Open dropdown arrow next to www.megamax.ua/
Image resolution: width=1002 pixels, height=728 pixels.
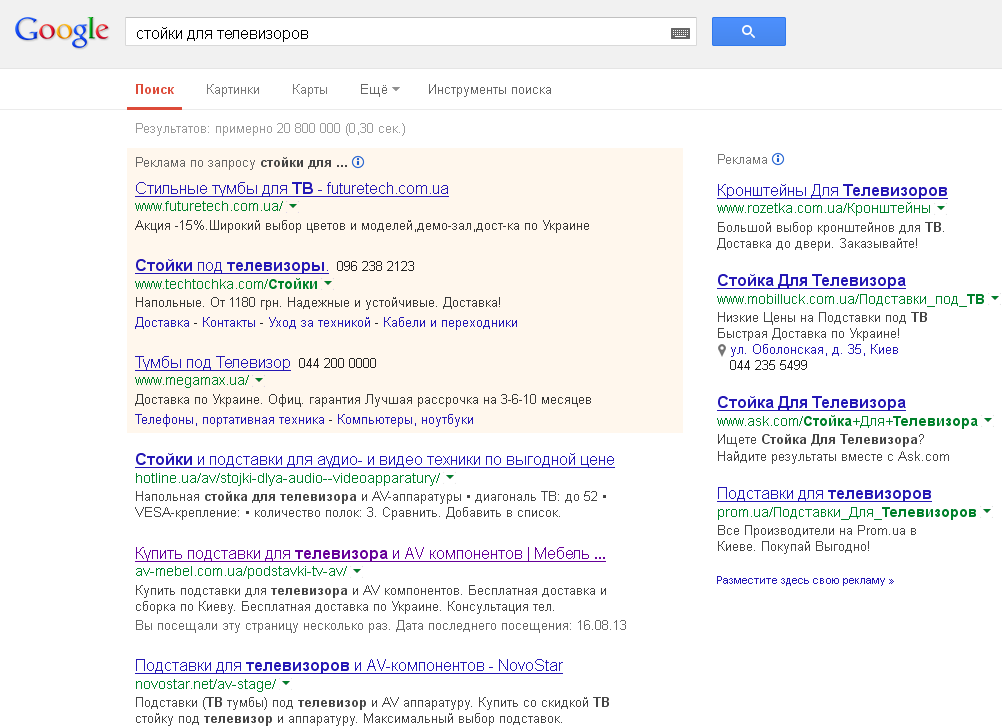point(259,380)
